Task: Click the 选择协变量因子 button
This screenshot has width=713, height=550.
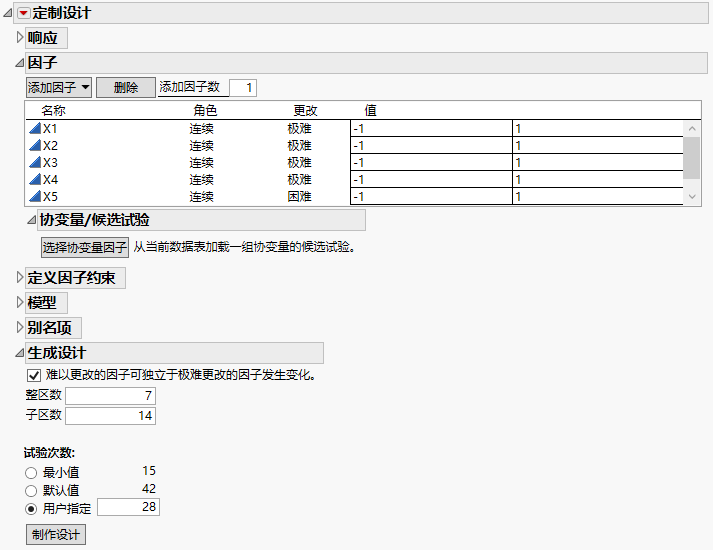Action: [85, 247]
